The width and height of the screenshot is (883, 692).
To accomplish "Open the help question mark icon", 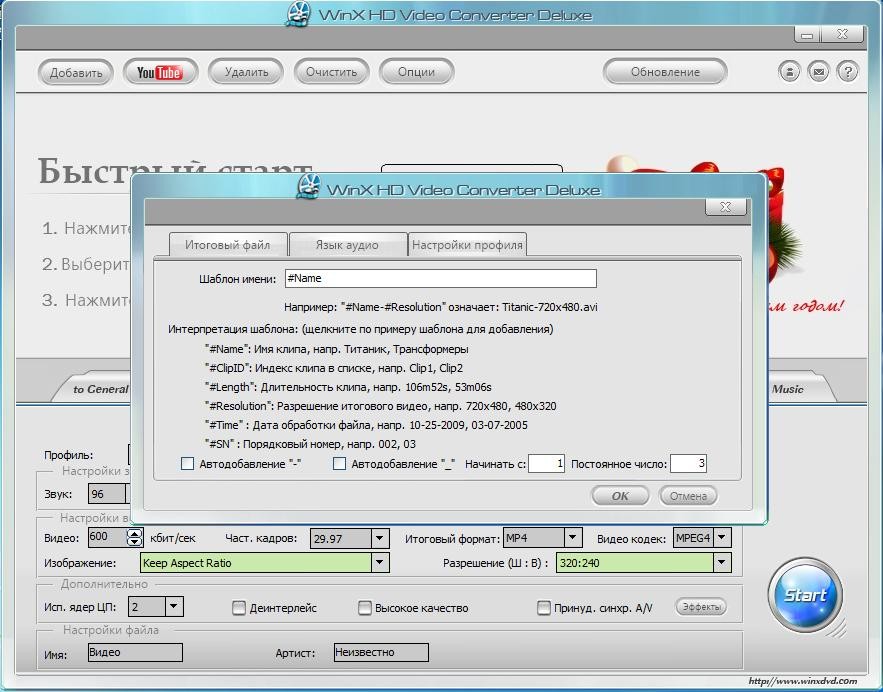I will (848, 72).
